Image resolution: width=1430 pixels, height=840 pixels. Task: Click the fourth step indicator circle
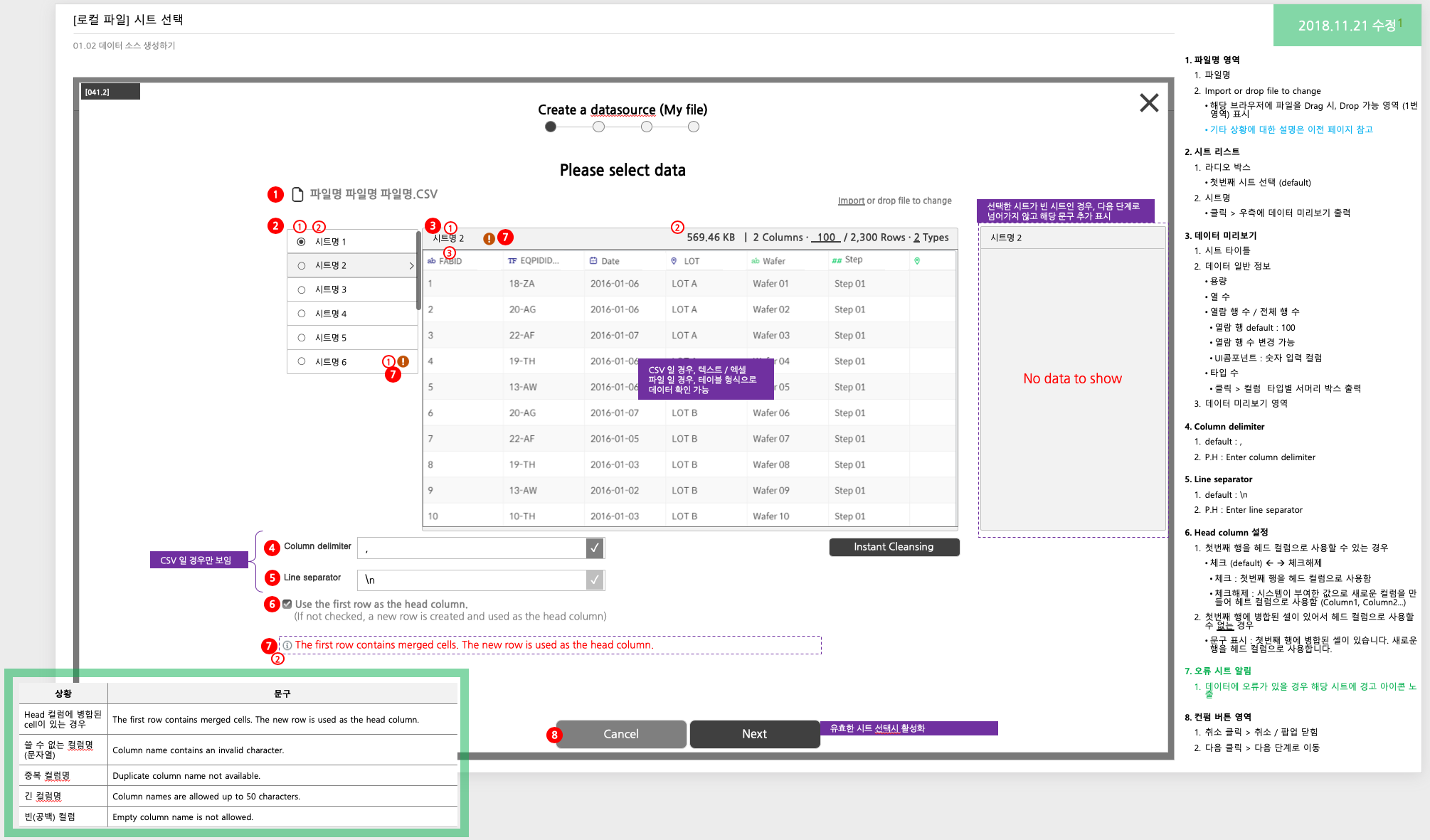coord(694,127)
